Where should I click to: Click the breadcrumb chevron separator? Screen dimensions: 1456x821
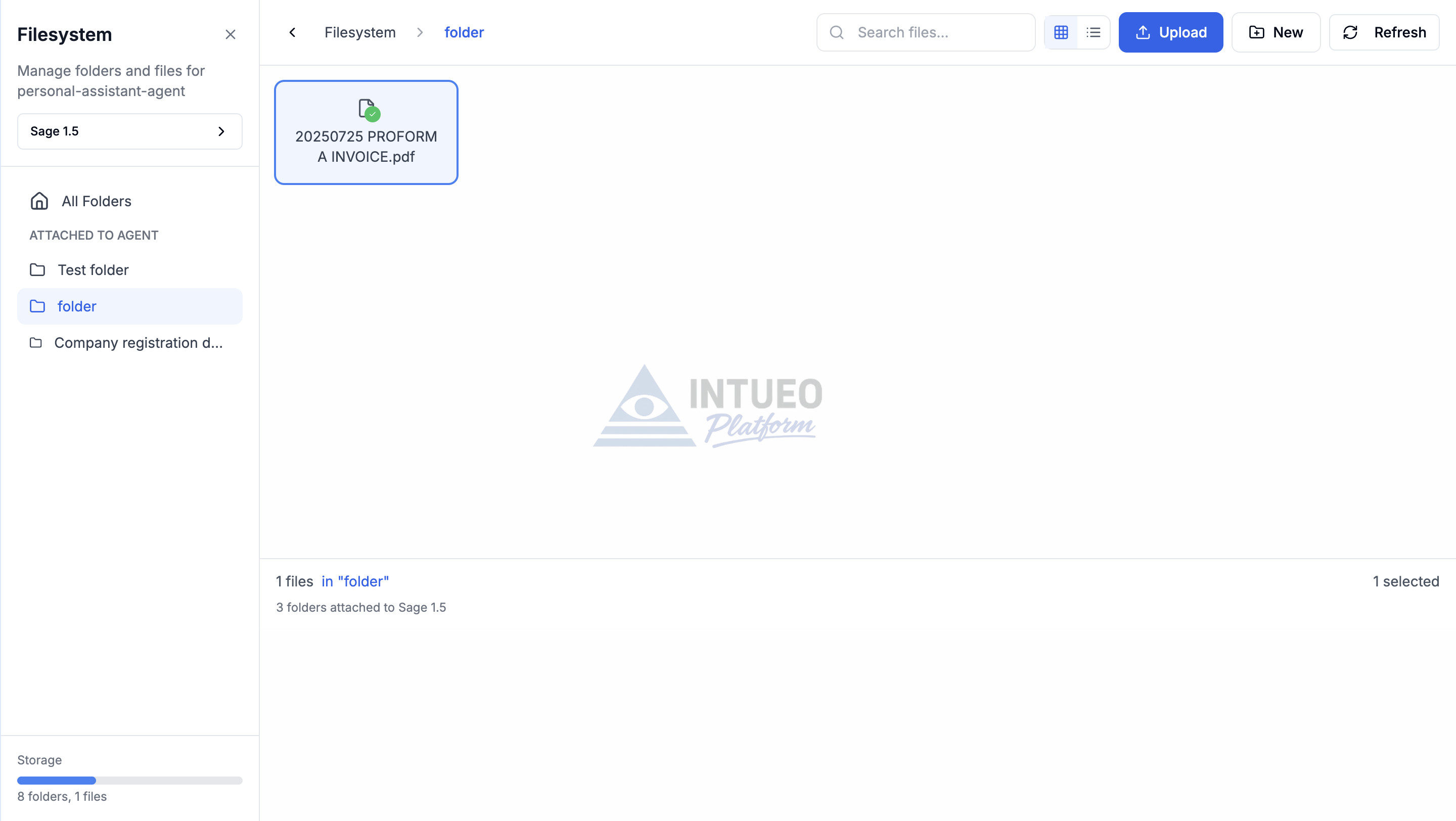point(420,32)
